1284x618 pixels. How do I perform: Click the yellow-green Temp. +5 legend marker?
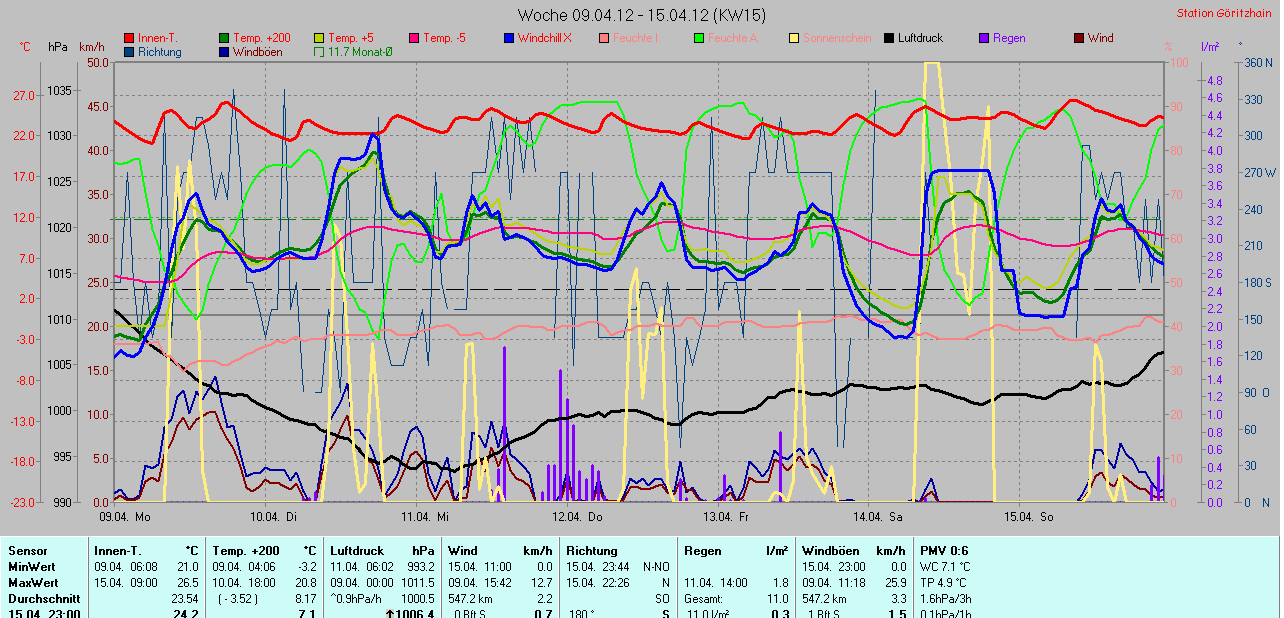(x=320, y=38)
